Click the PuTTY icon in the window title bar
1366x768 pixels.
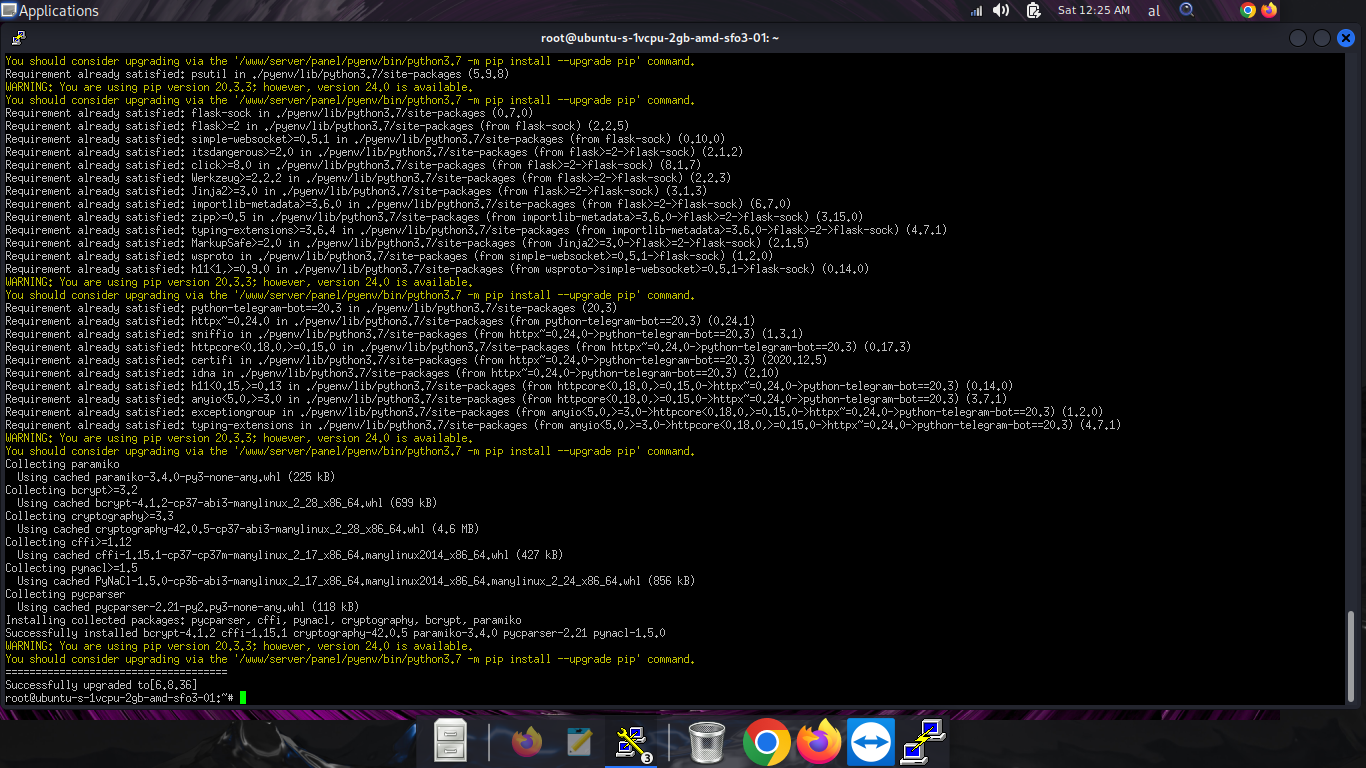pyautogui.click(x=18, y=38)
